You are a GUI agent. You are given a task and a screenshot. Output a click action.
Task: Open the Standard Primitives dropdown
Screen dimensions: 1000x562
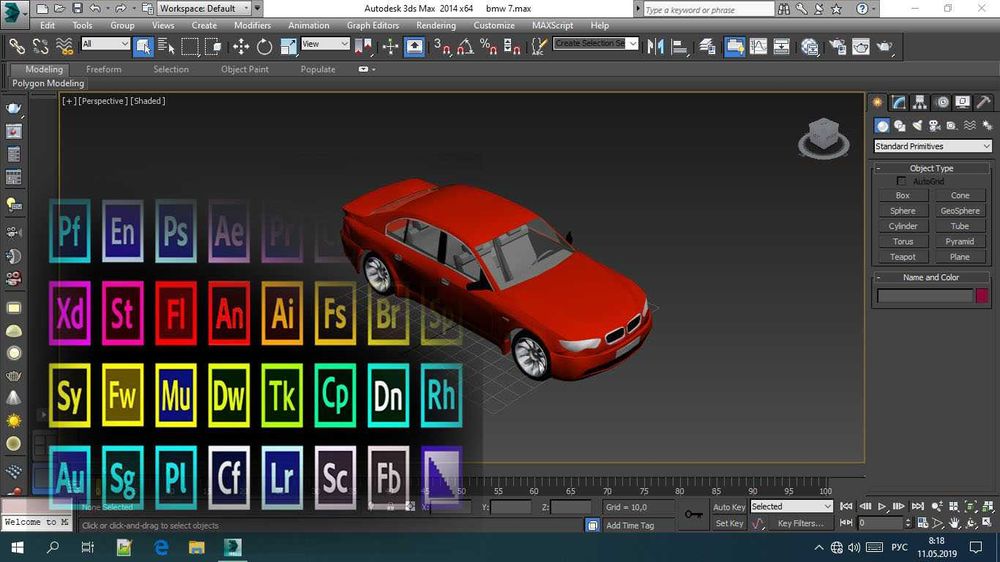(932, 146)
